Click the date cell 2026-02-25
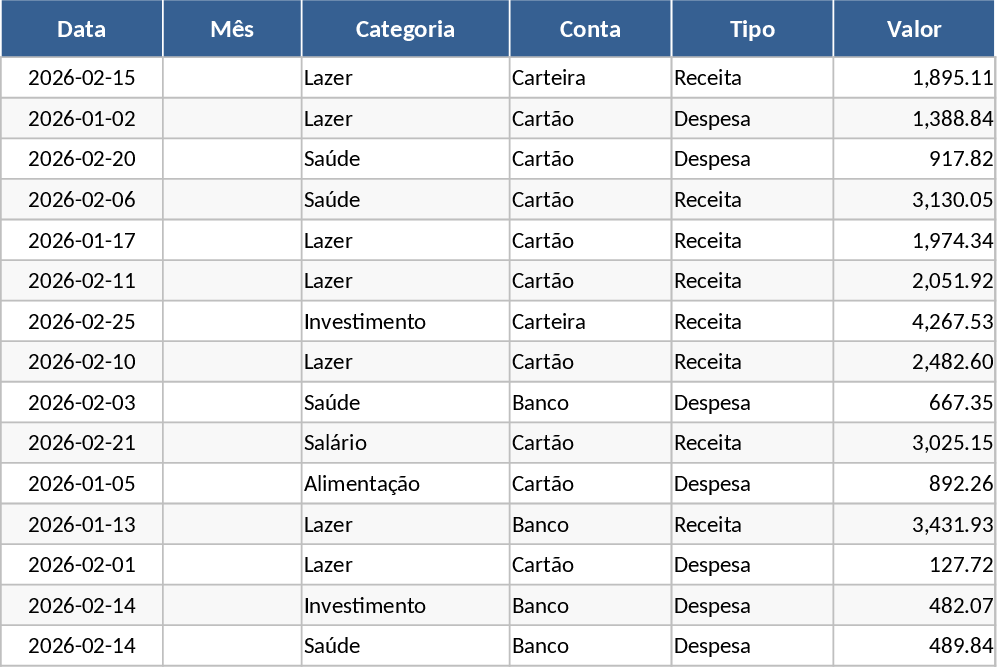This screenshot has width=997, height=667. 82,322
